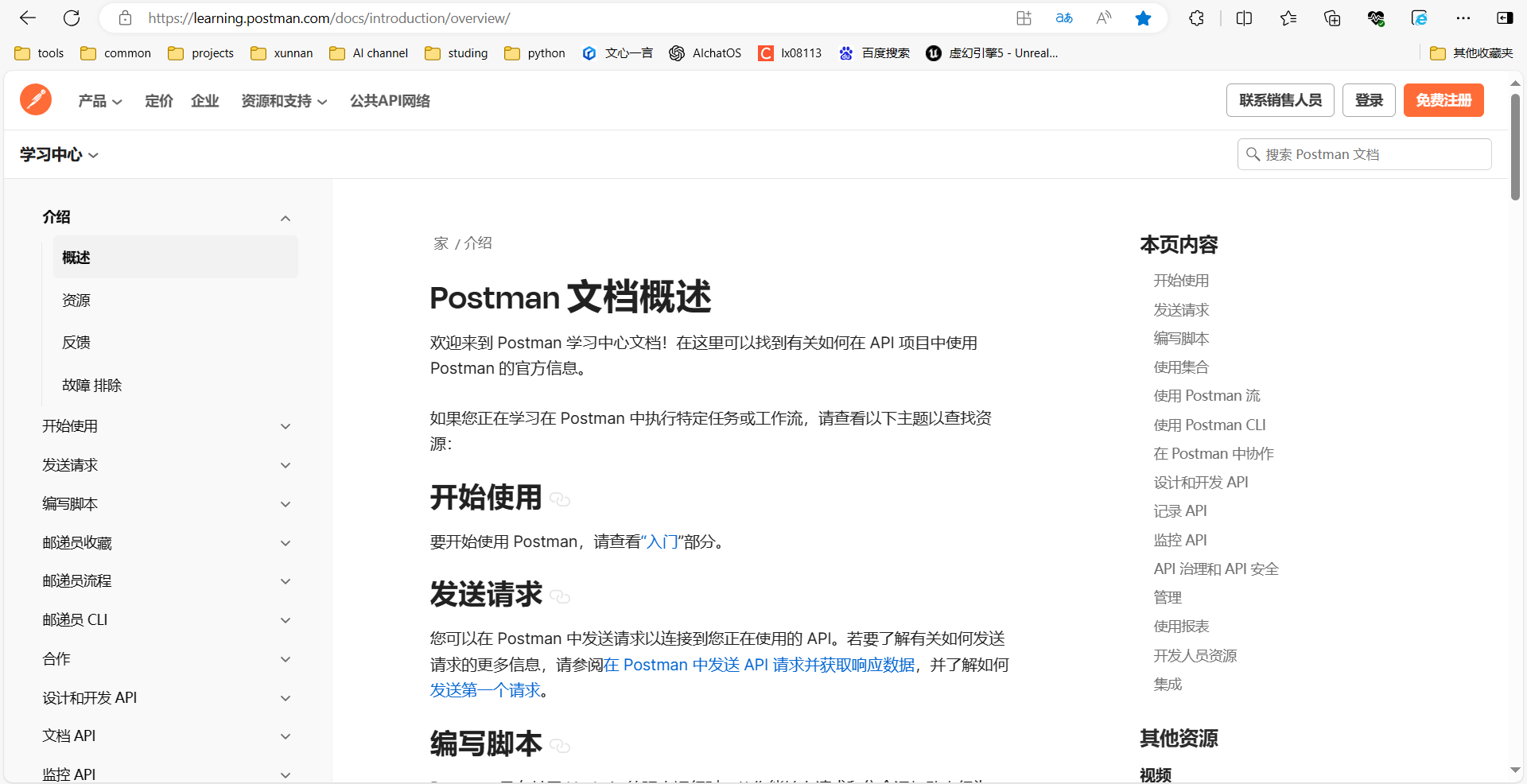Image resolution: width=1527 pixels, height=784 pixels.
Task: Expand the 文档 API sidebar section
Action: tap(286, 736)
